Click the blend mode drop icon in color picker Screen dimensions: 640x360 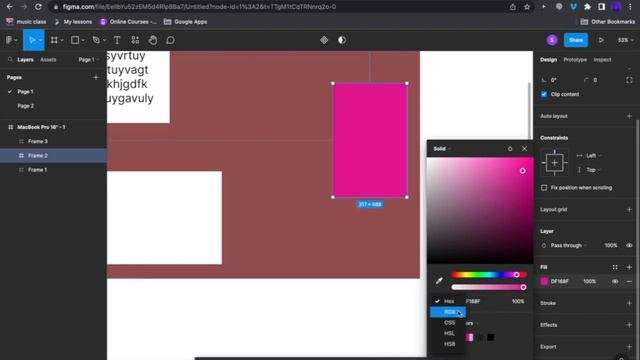click(510, 149)
